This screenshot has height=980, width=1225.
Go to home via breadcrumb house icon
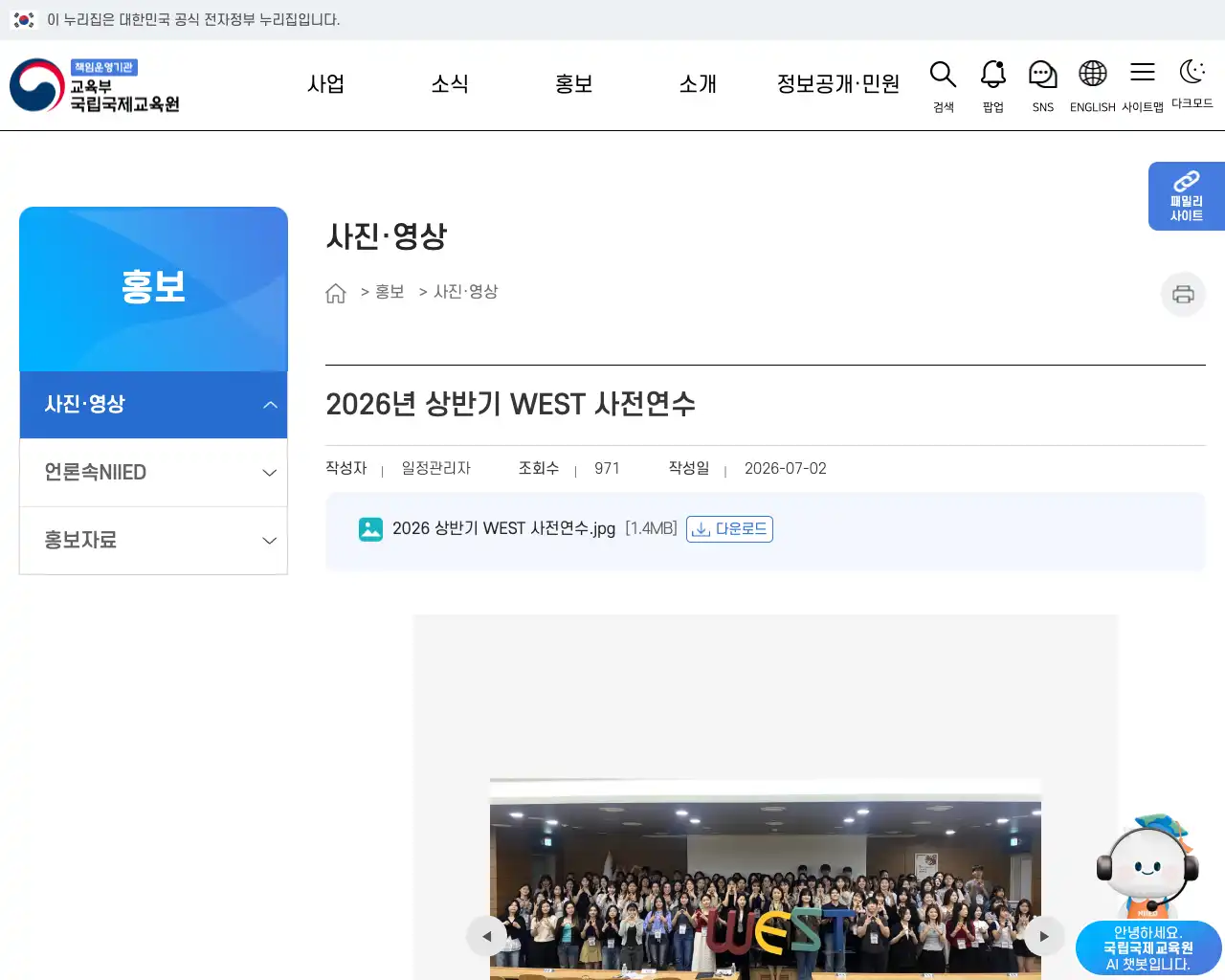point(336,293)
